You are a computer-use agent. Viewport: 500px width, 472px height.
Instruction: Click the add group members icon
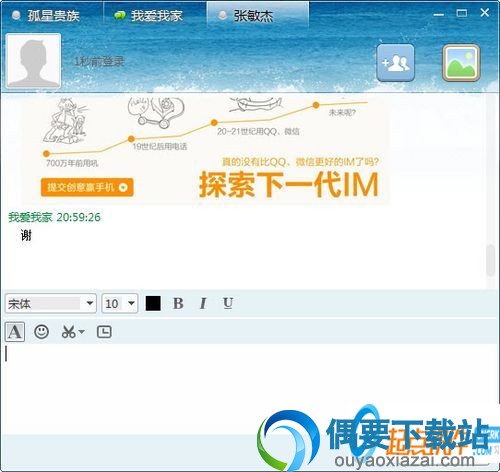[x=395, y=62]
